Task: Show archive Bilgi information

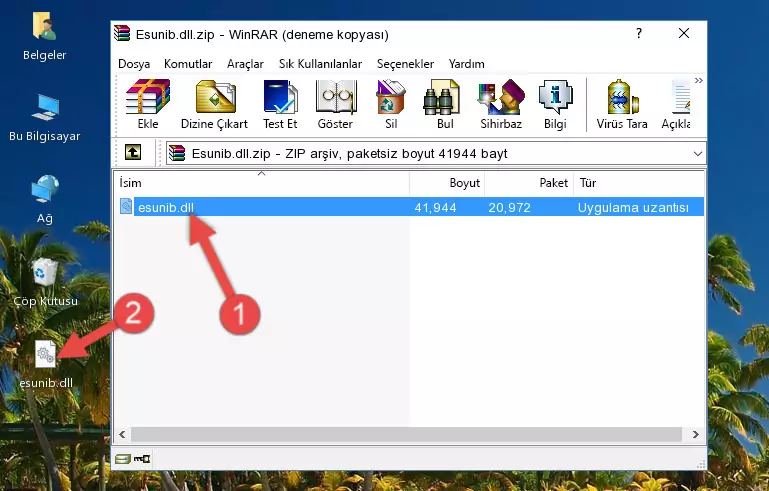Action: click(x=555, y=104)
